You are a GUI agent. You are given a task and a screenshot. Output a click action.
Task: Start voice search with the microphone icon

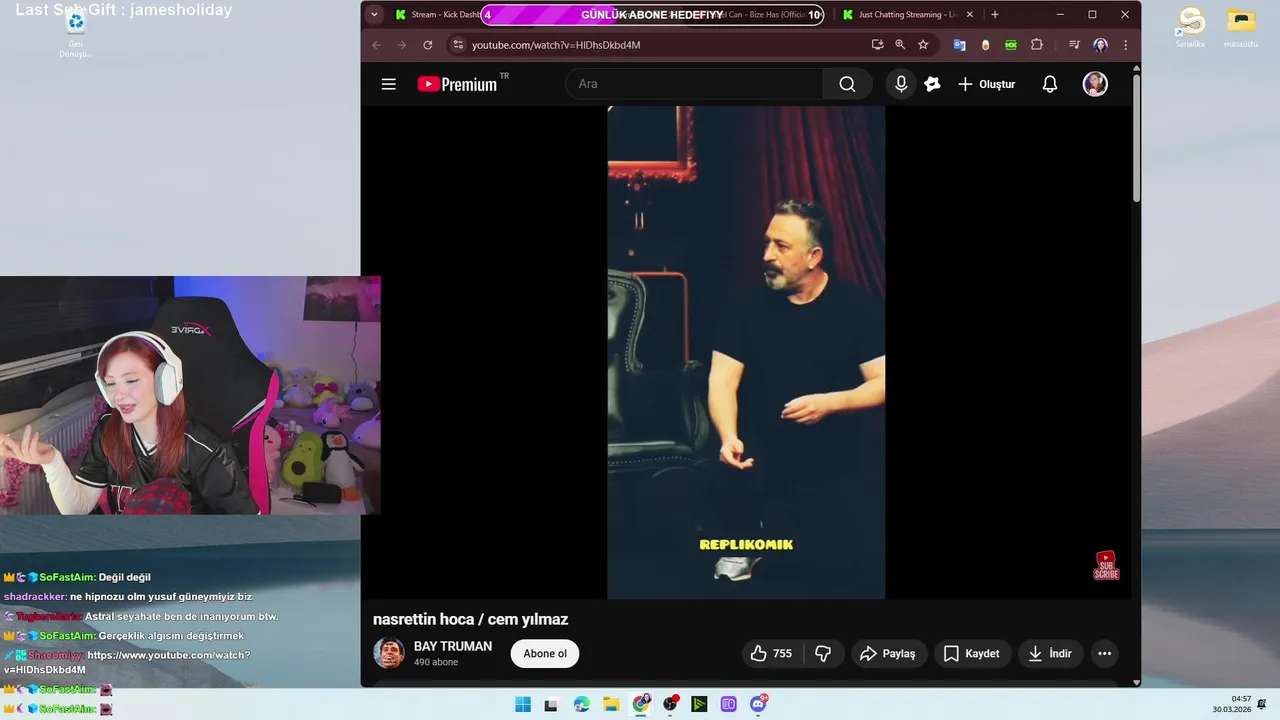point(901,84)
